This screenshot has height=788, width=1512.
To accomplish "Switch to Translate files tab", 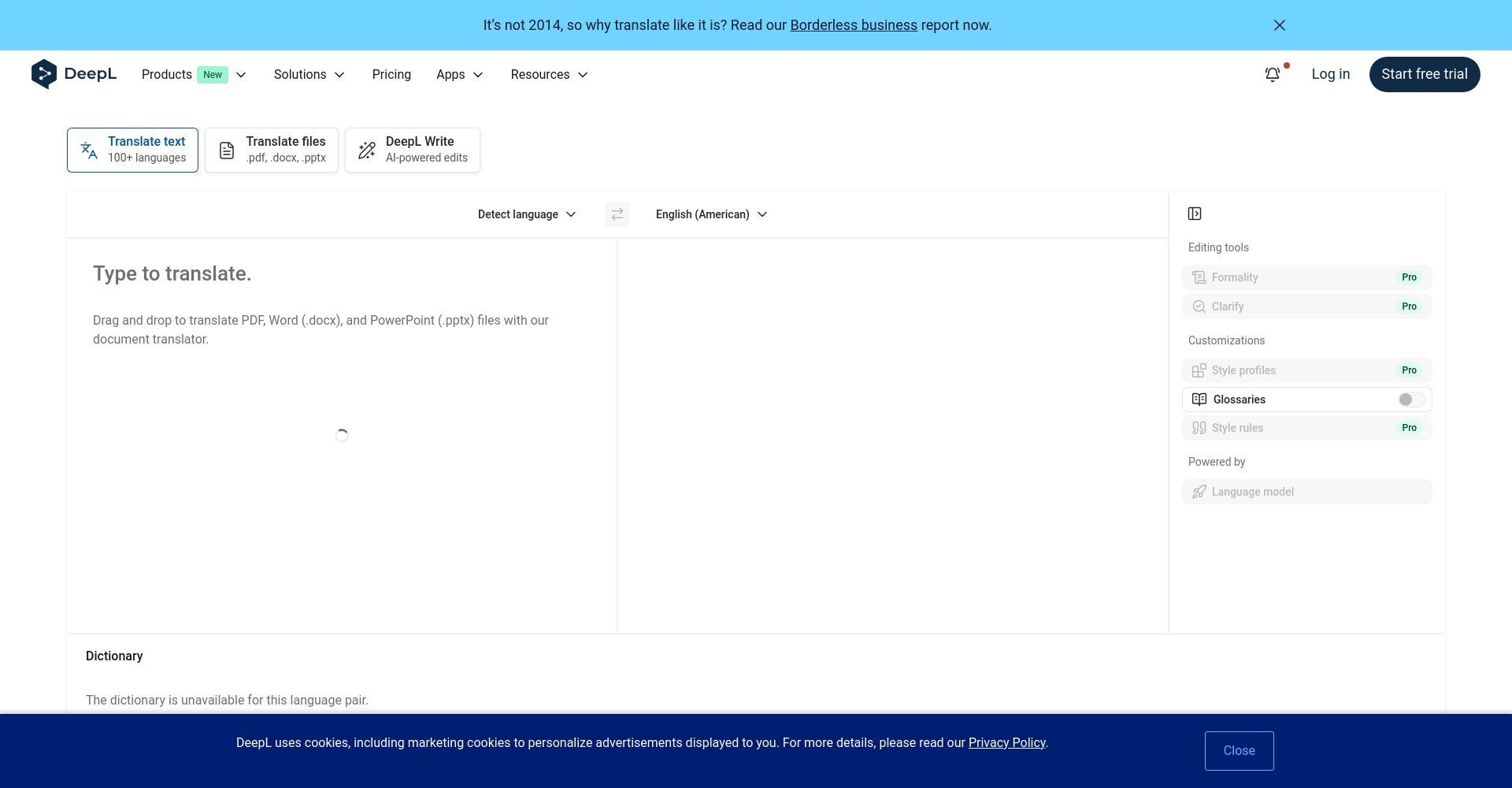I will (x=272, y=150).
